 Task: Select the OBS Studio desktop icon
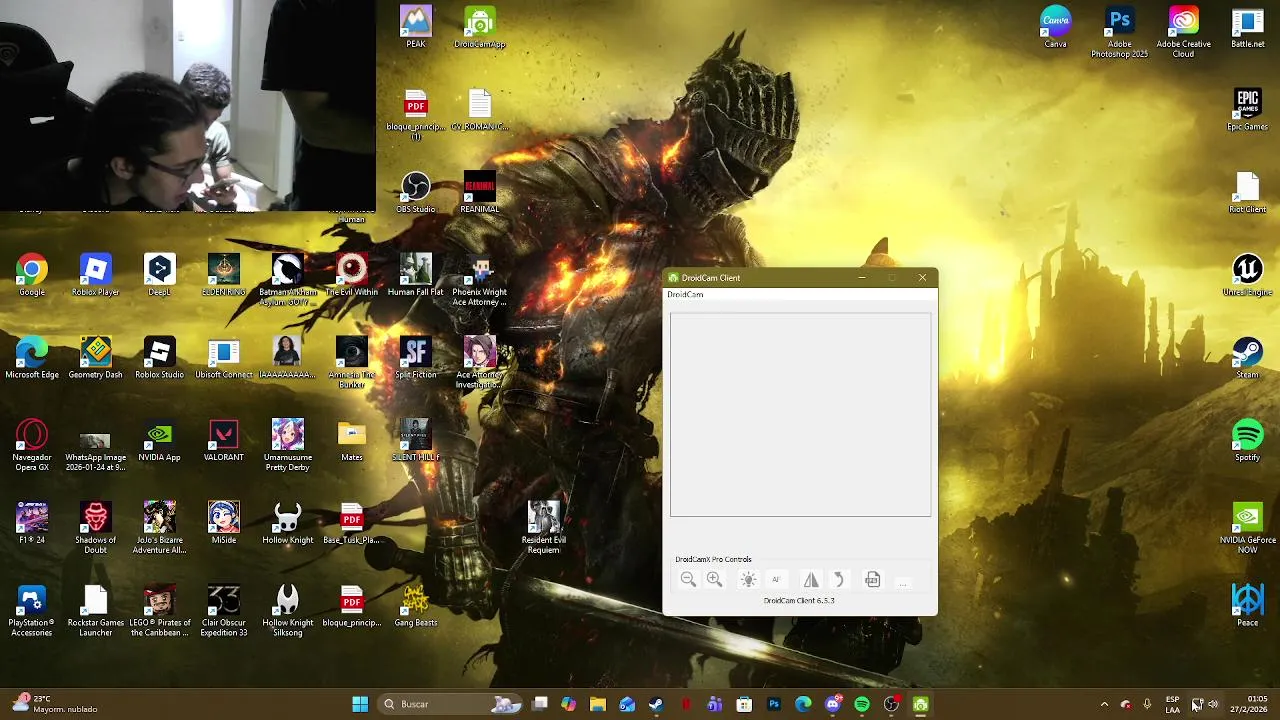416,193
